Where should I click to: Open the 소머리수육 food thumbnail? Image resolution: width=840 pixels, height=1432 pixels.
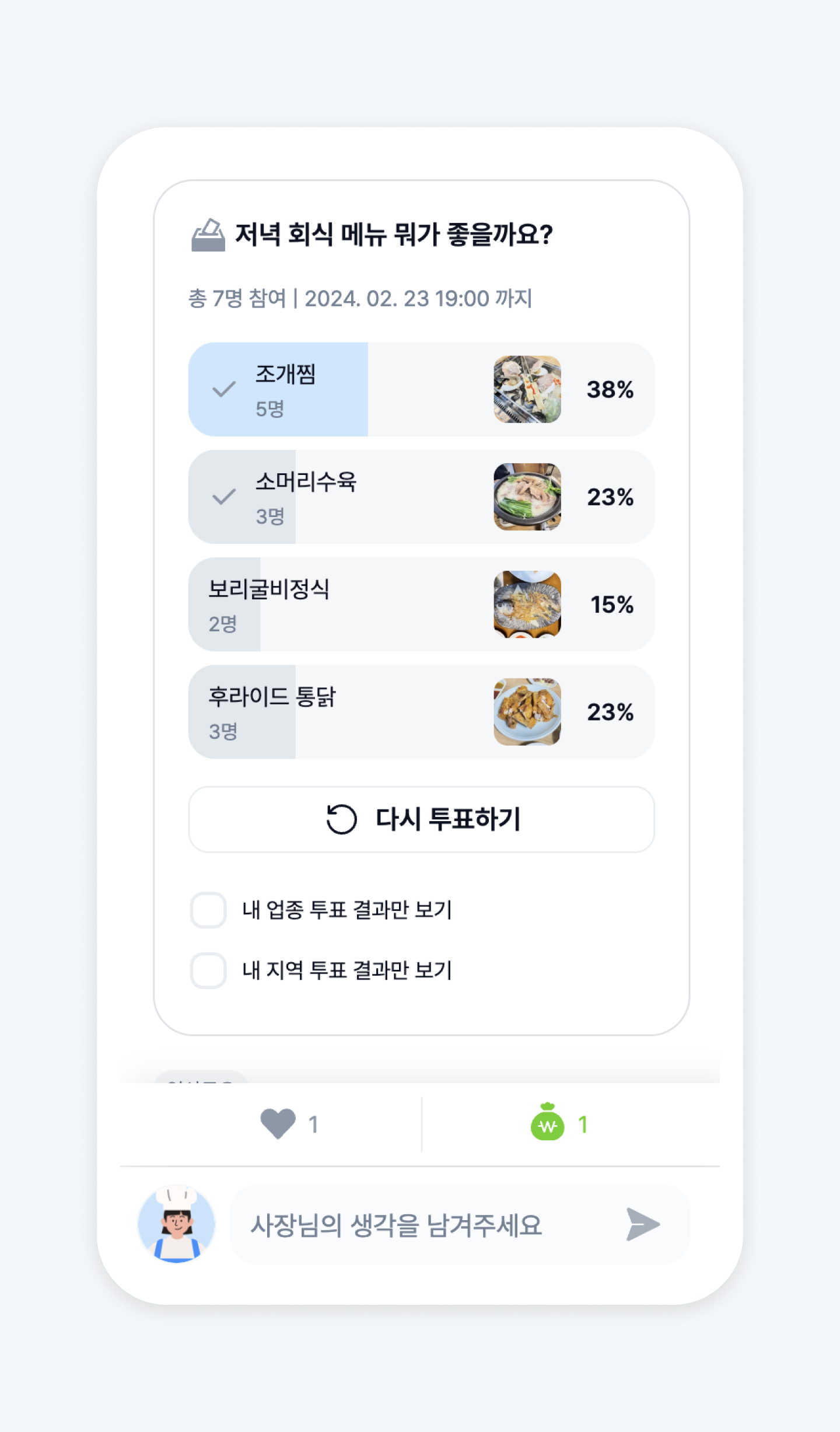[x=527, y=497]
